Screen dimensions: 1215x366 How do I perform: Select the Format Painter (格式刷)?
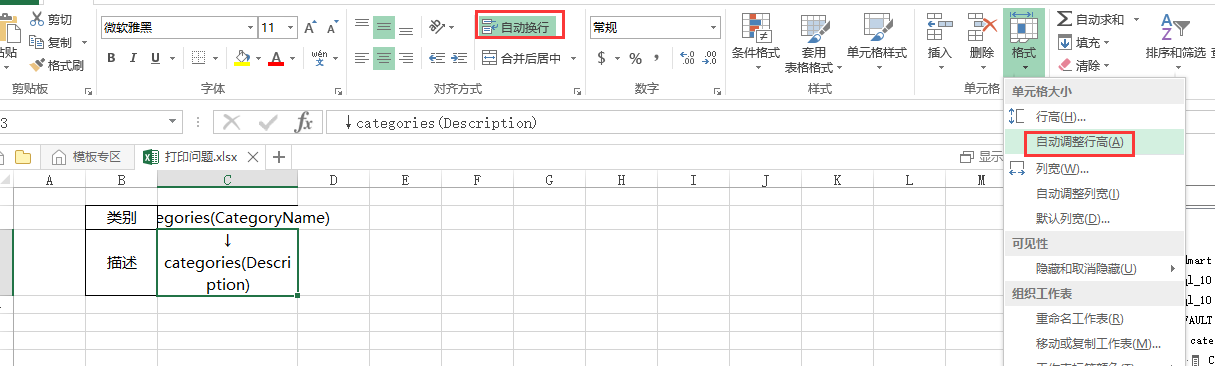[x=58, y=65]
